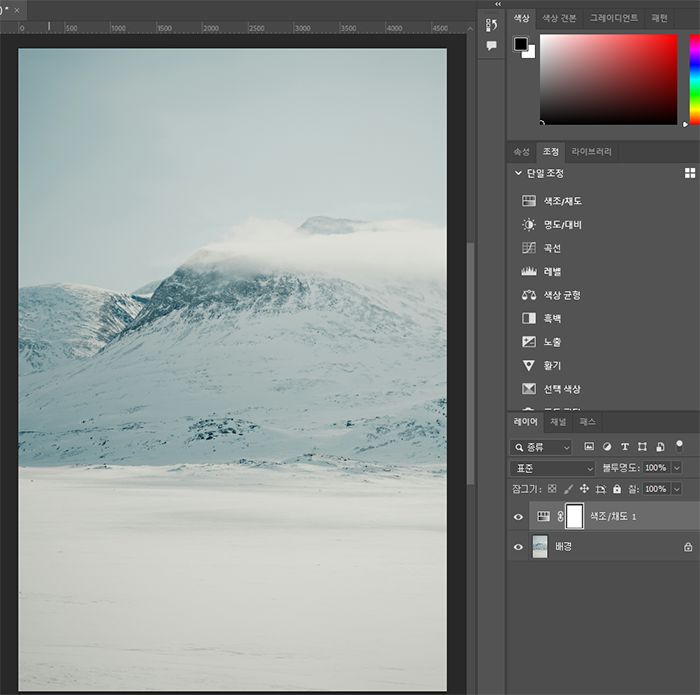Switch to the 라이브러리 tab
The width and height of the screenshot is (700, 695).
click(x=591, y=151)
